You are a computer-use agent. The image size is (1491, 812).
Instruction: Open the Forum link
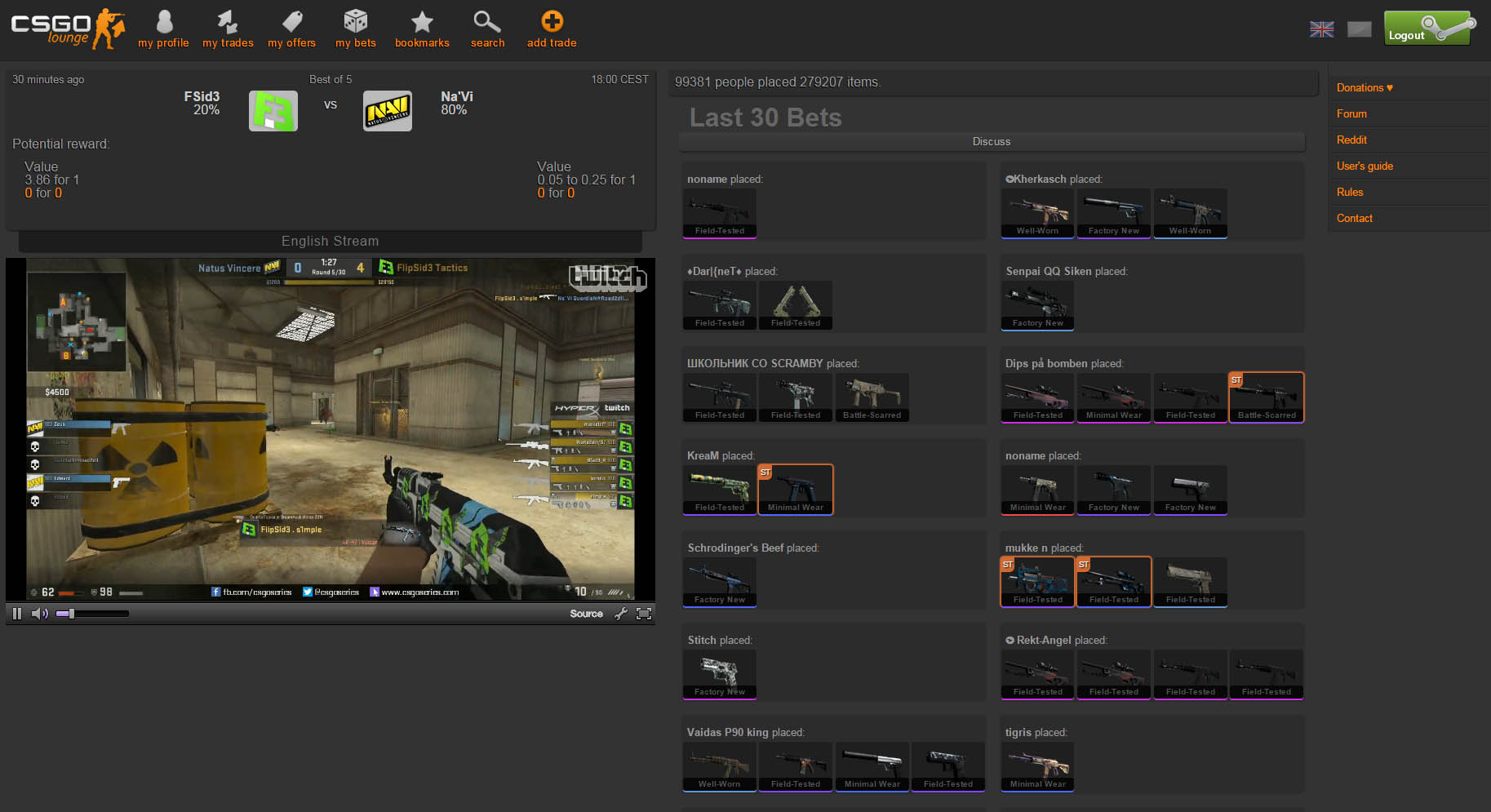(x=1351, y=114)
